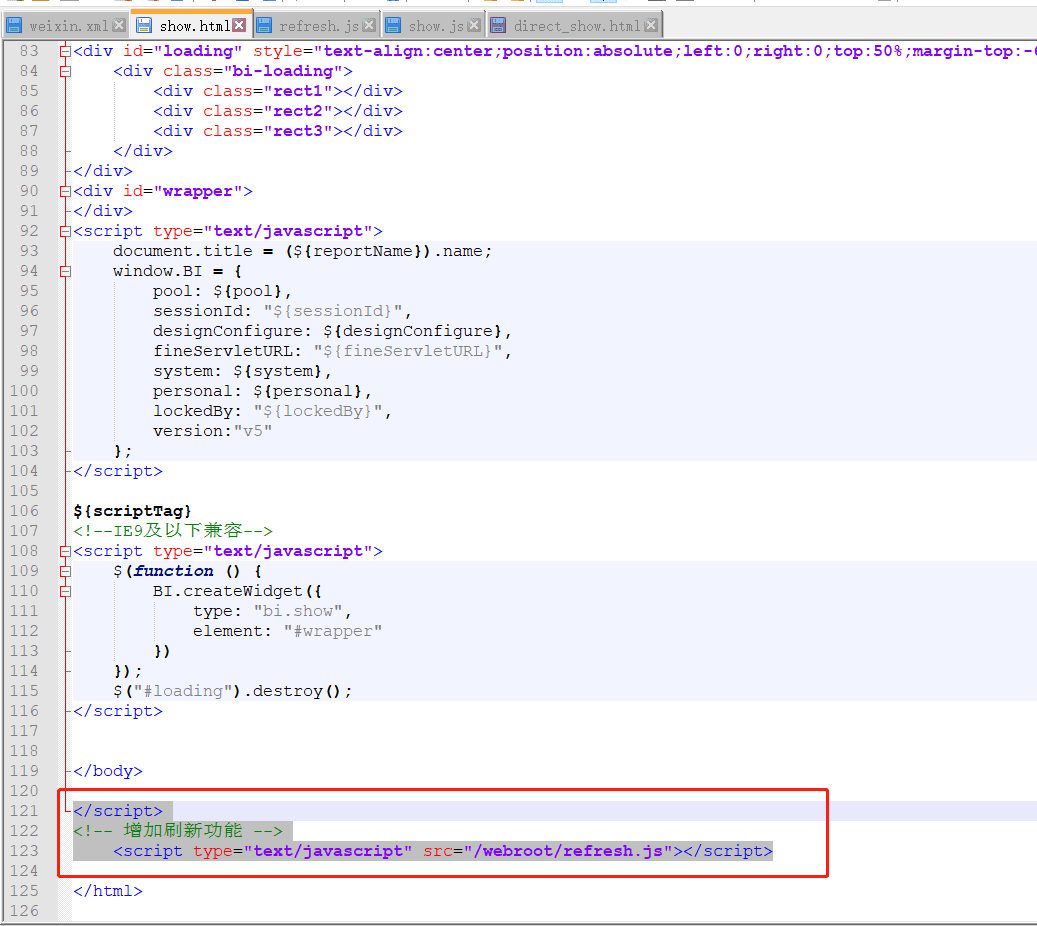
Task: Click the sessionId property on line 96
Action: tap(282, 311)
